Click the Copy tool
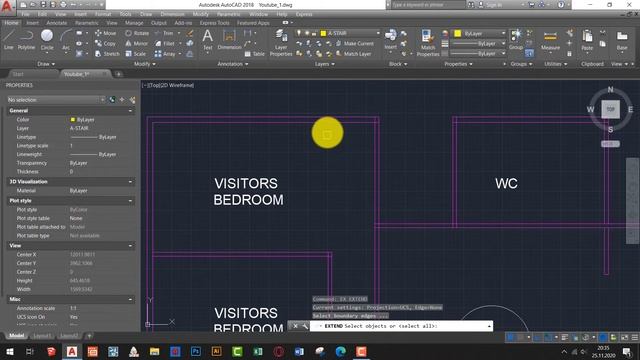This screenshot has width=640, height=360. click(x=106, y=43)
